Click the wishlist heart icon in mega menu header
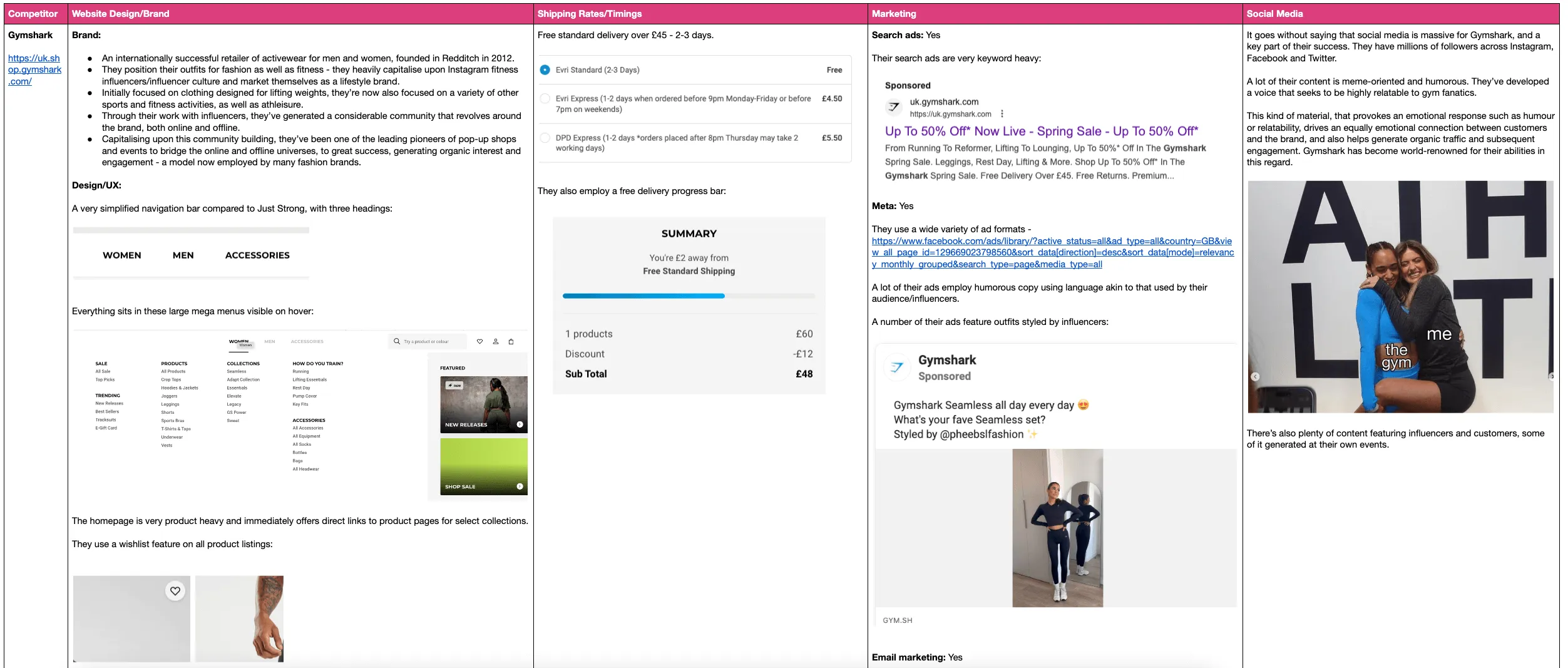This screenshot has height=668, width=1568. pos(479,341)
